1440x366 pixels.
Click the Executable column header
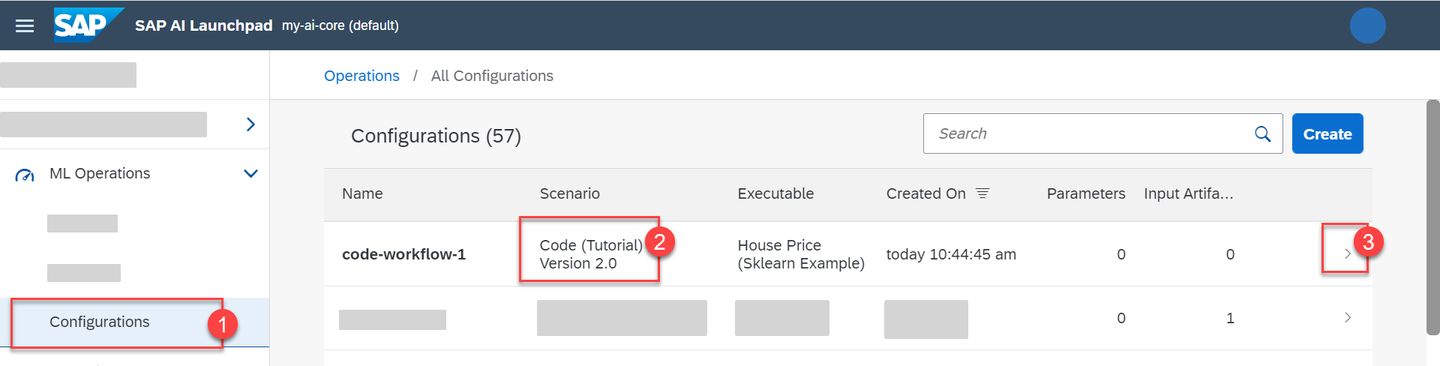pos(776,194)
